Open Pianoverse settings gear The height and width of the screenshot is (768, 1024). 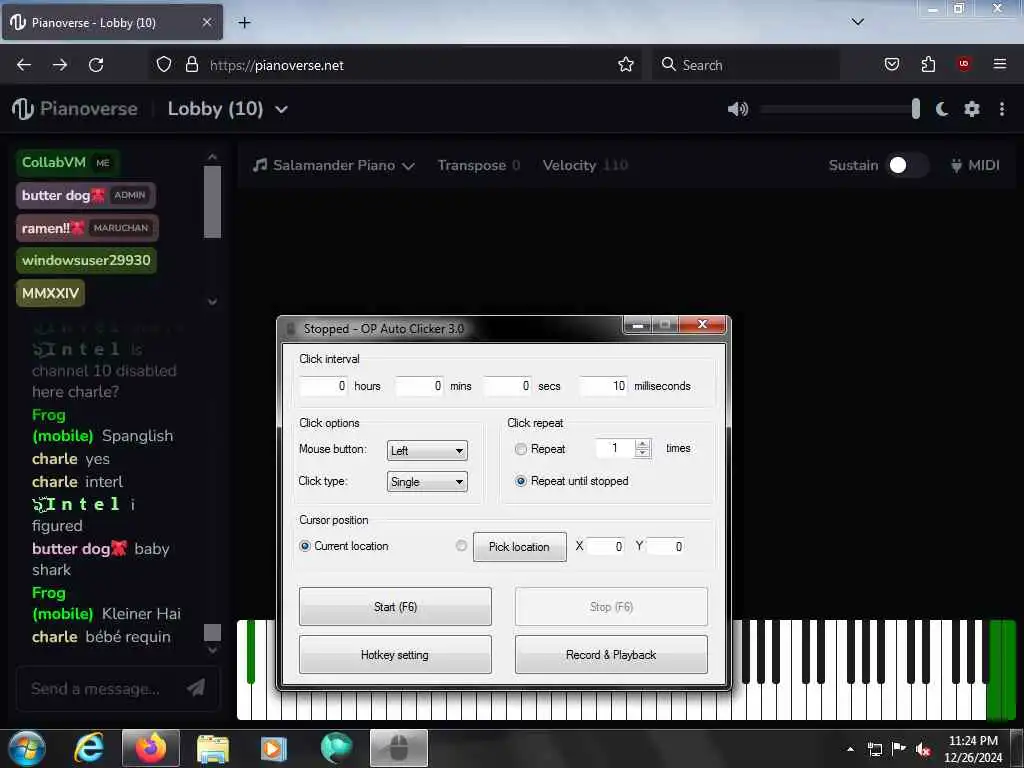(972, 109)
